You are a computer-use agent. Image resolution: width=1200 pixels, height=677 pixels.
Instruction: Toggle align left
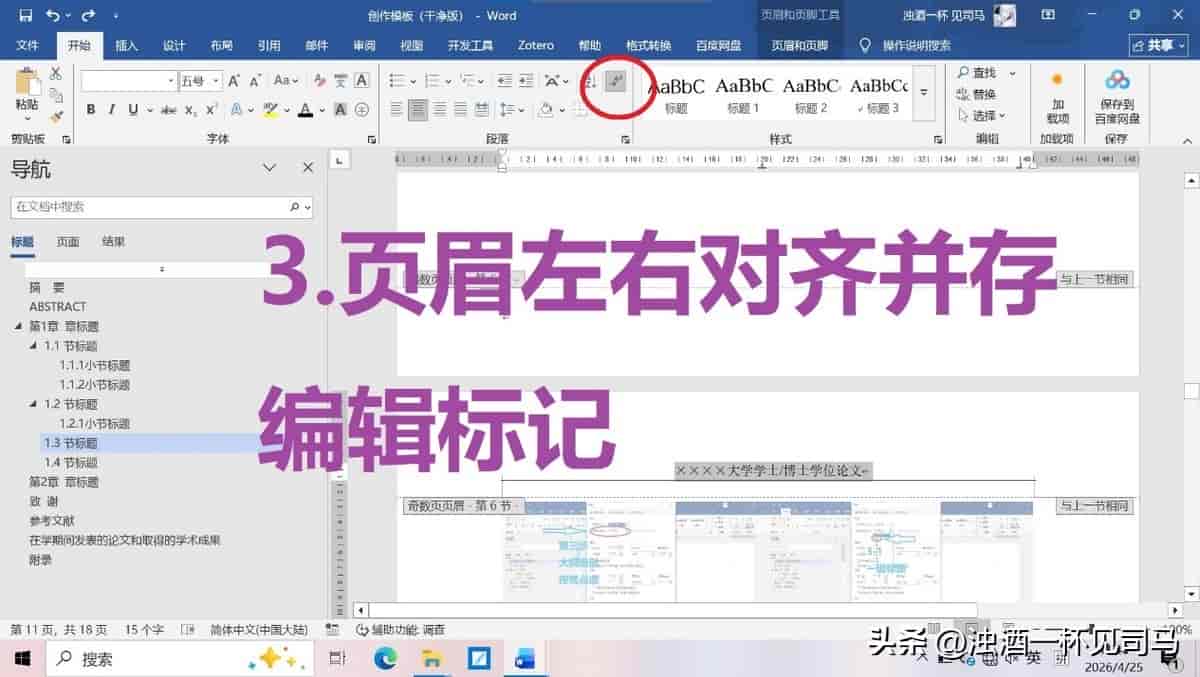tap(397, 110)
